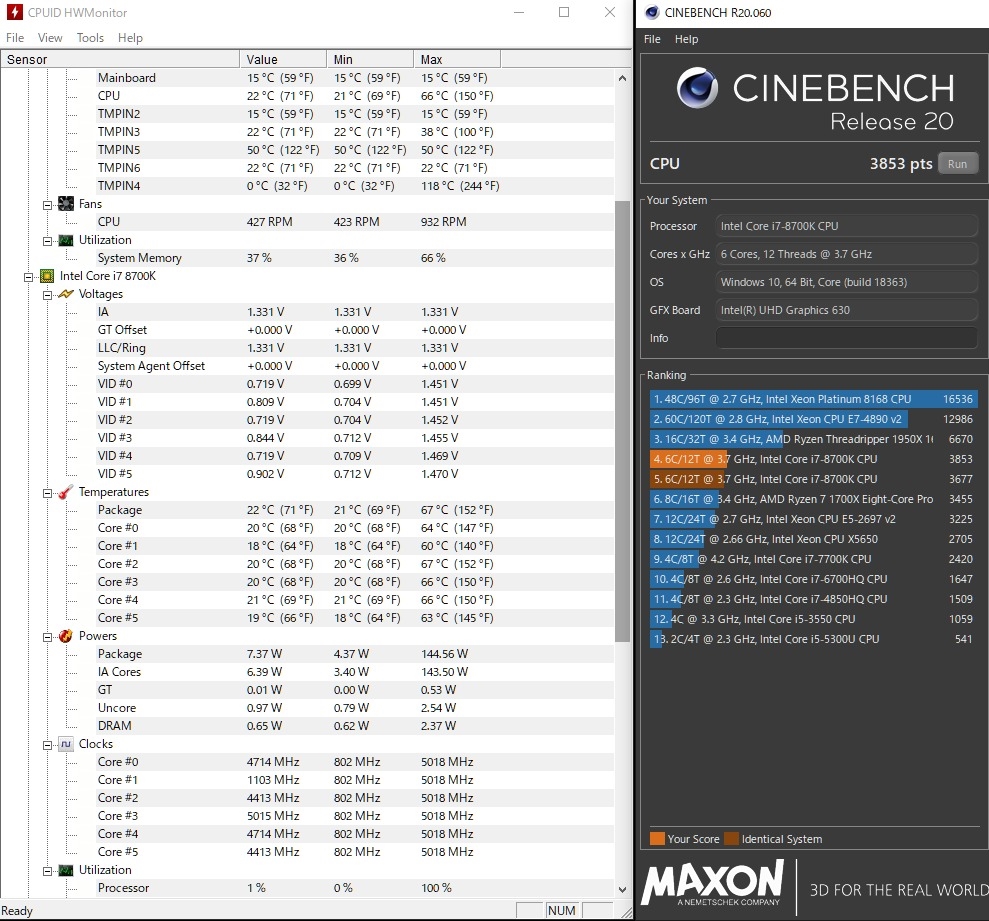Click the scrollbar up arrow in HWMonitor
The width and height of the screenshot is (989, 921).
point(622,78)
